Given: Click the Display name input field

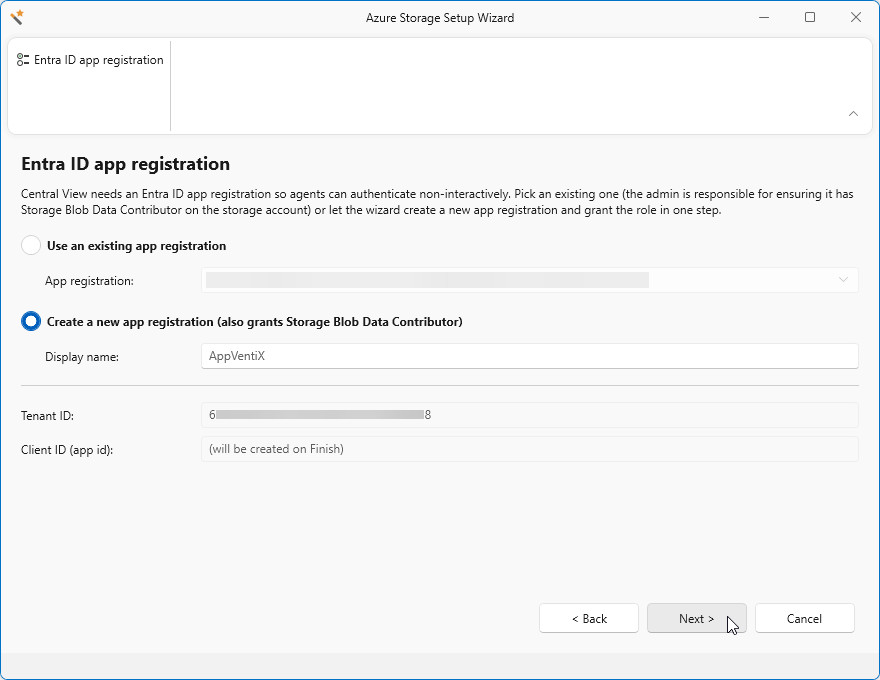Looking at the screenshot, I should tap(529, 356).
